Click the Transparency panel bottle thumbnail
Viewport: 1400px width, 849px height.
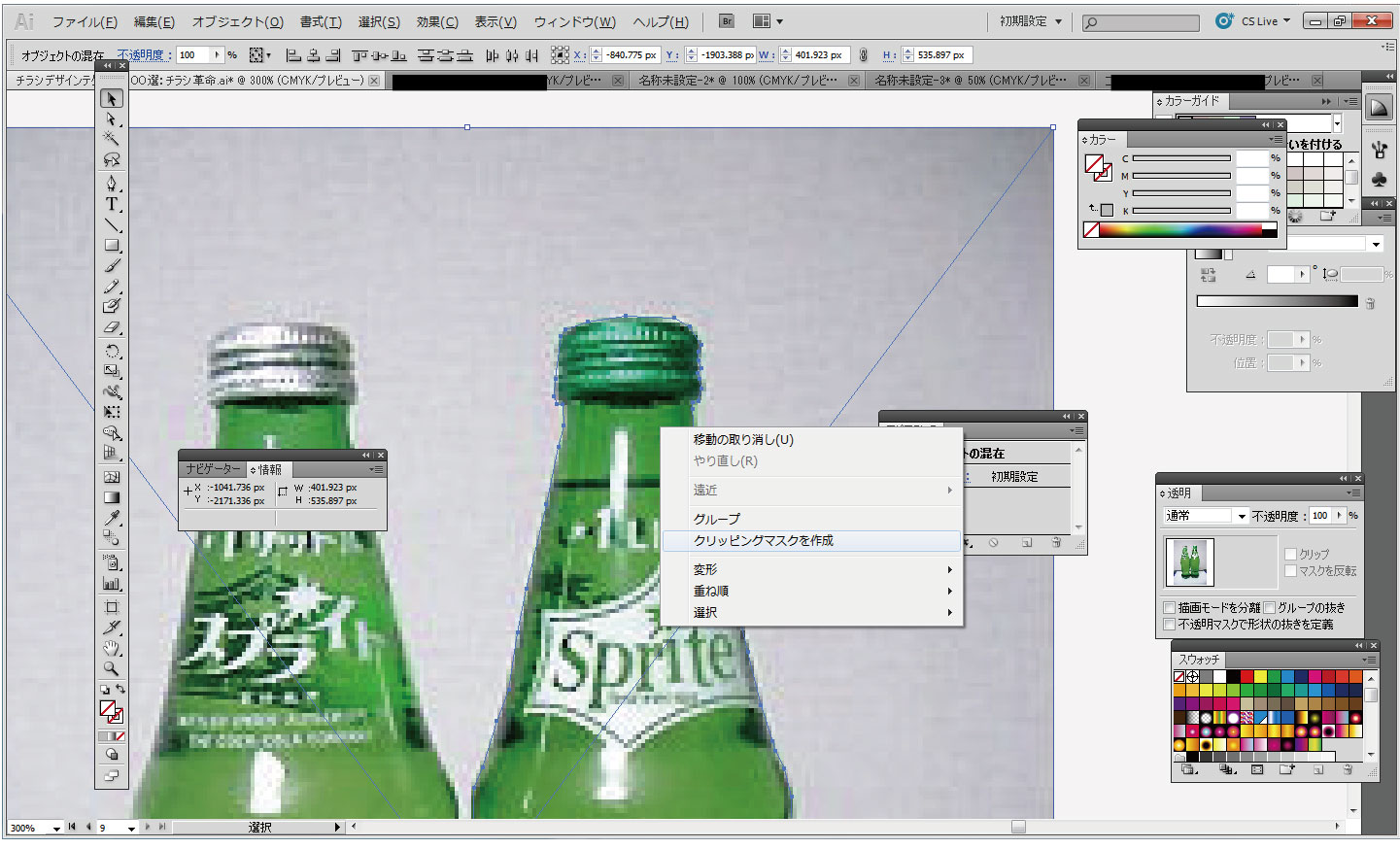coord(1191,561)
